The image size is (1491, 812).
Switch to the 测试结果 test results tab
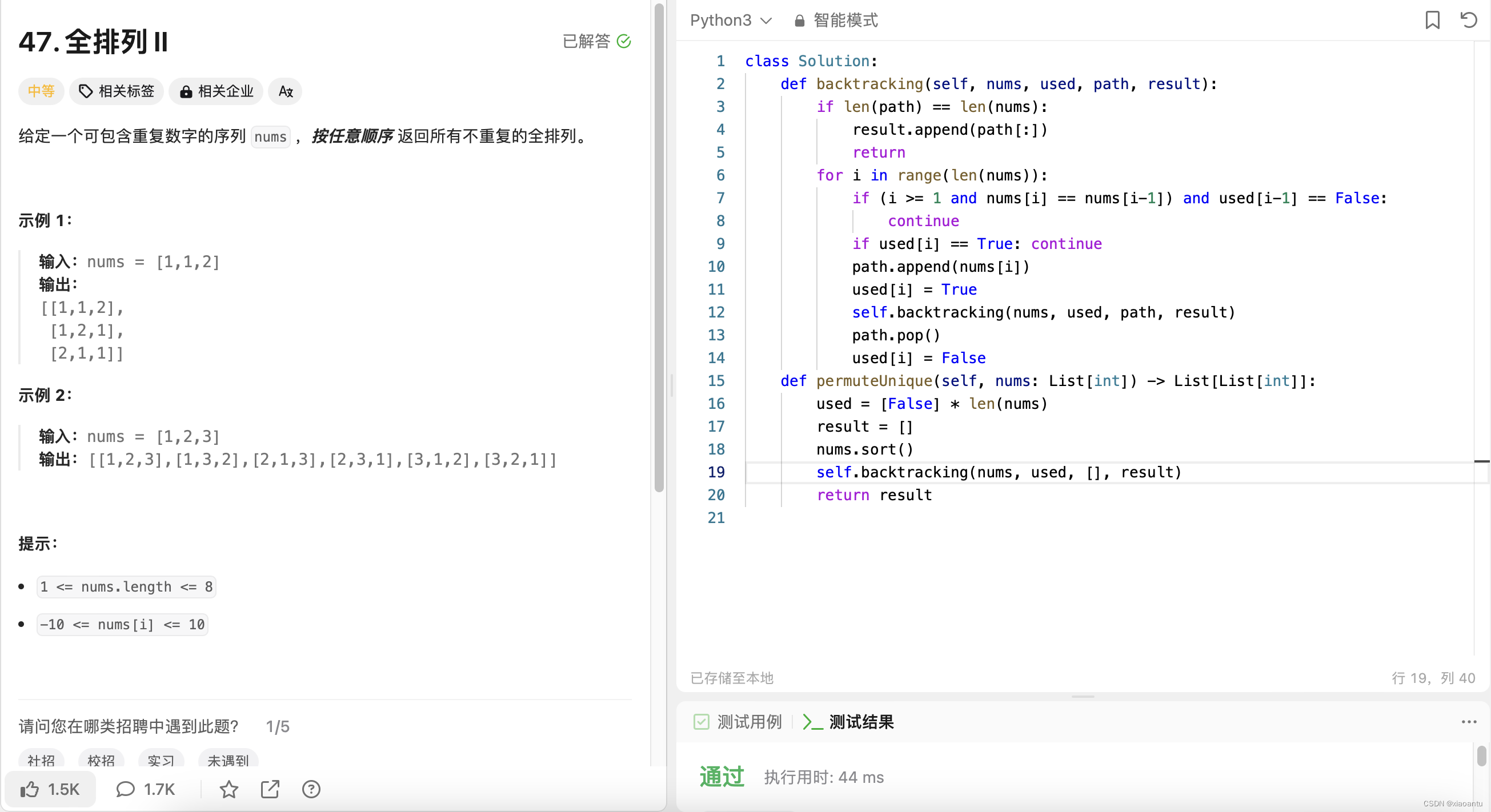(848, 722)
